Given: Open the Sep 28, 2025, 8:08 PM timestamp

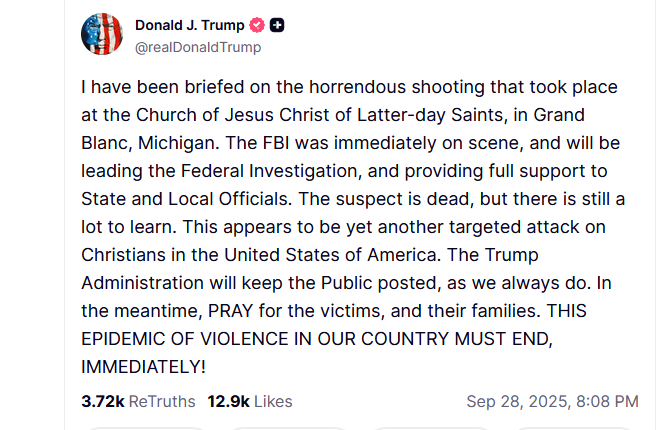Looking at the screenshot, I should coord(552,401).
